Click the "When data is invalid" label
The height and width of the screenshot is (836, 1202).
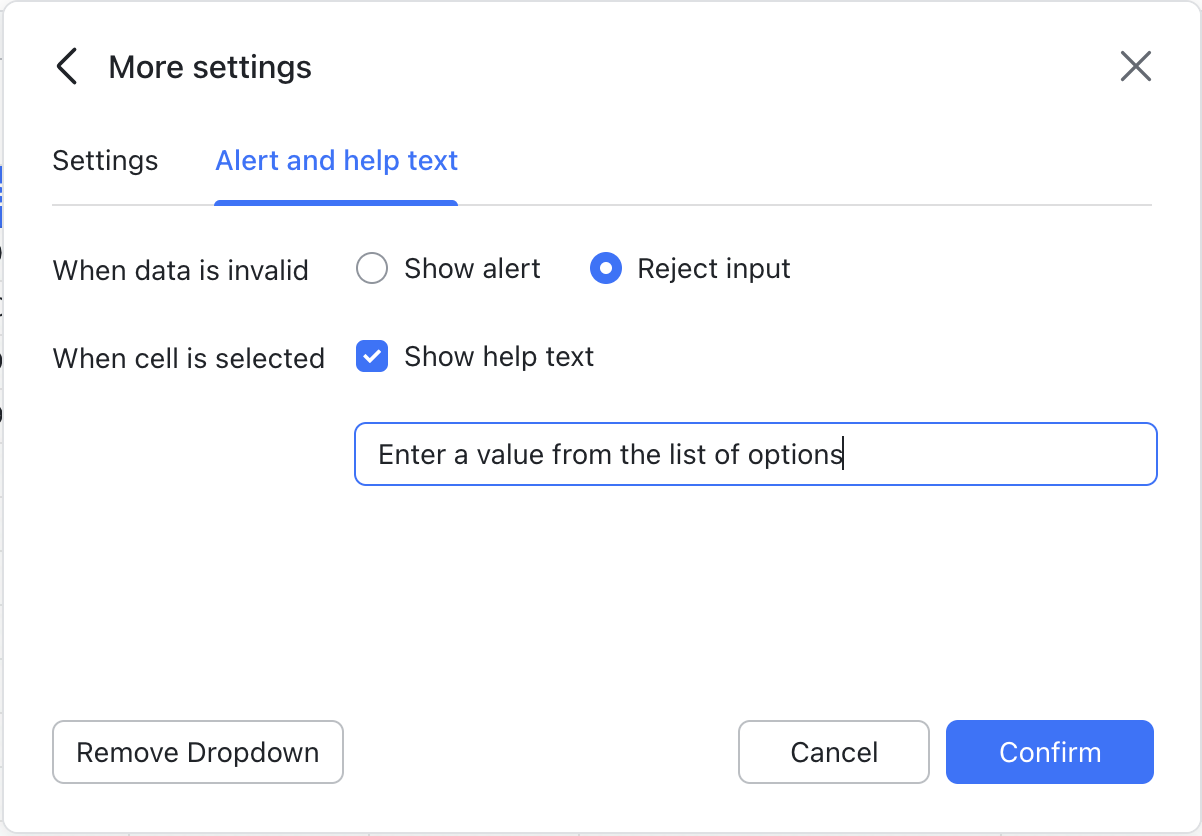[x=180, y=271]
